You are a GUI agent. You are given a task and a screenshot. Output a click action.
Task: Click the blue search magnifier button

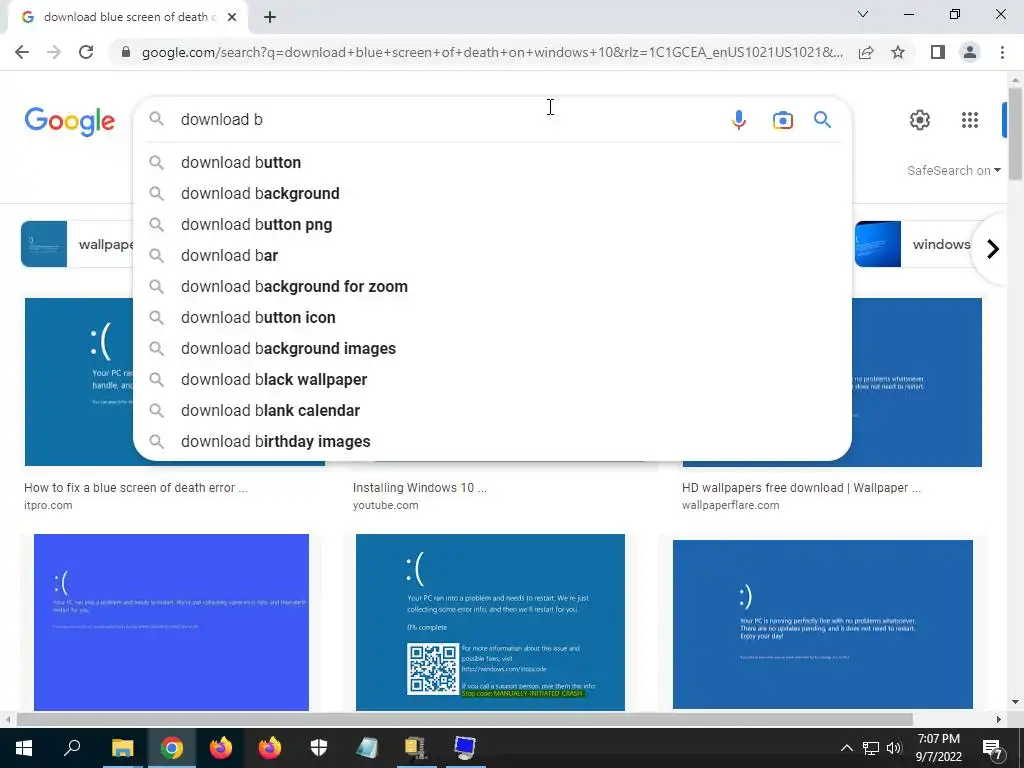click(822, 120)
